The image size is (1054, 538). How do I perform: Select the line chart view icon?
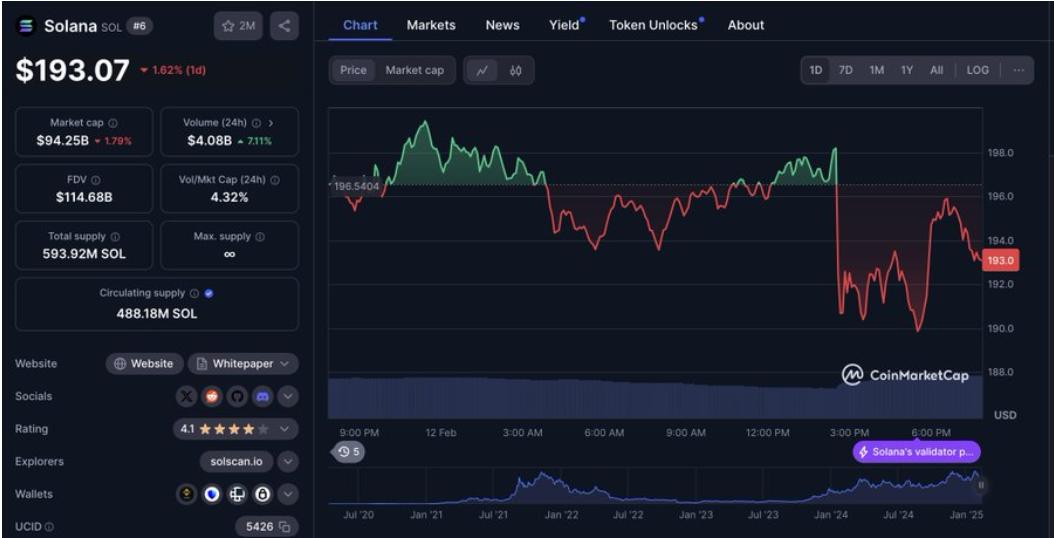[482, 70]
